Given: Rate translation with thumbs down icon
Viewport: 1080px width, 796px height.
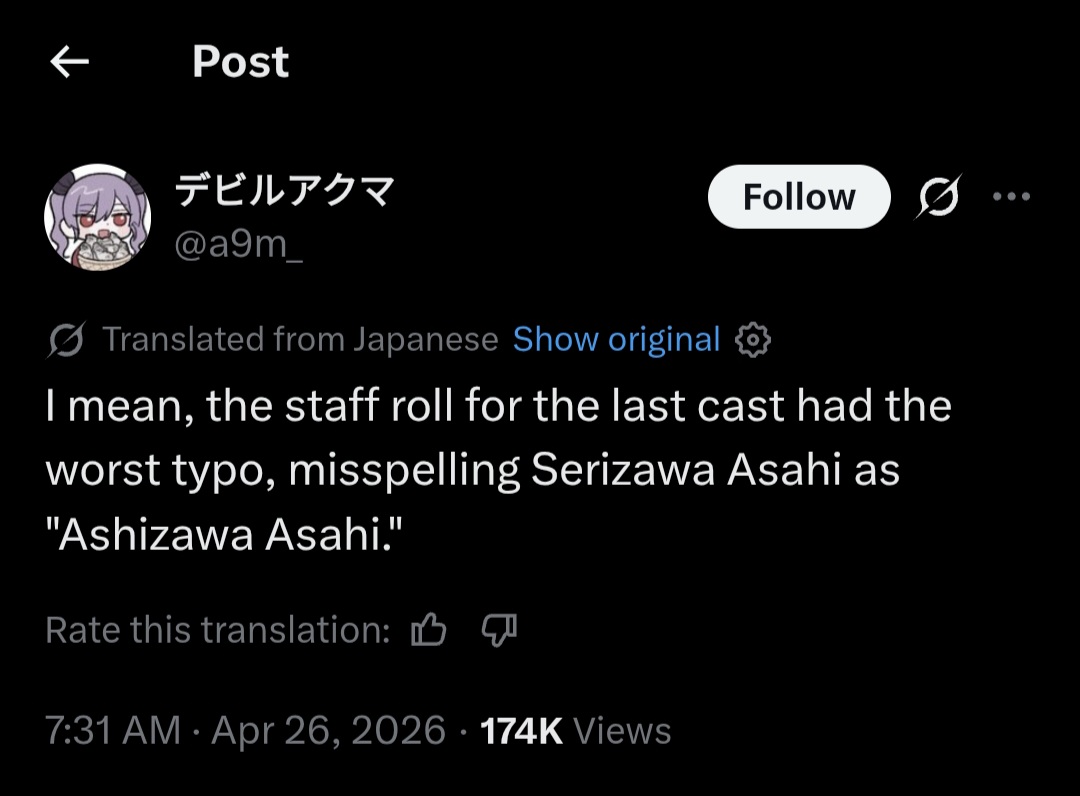Looking at the screenshot, I should tap(499, 630).
